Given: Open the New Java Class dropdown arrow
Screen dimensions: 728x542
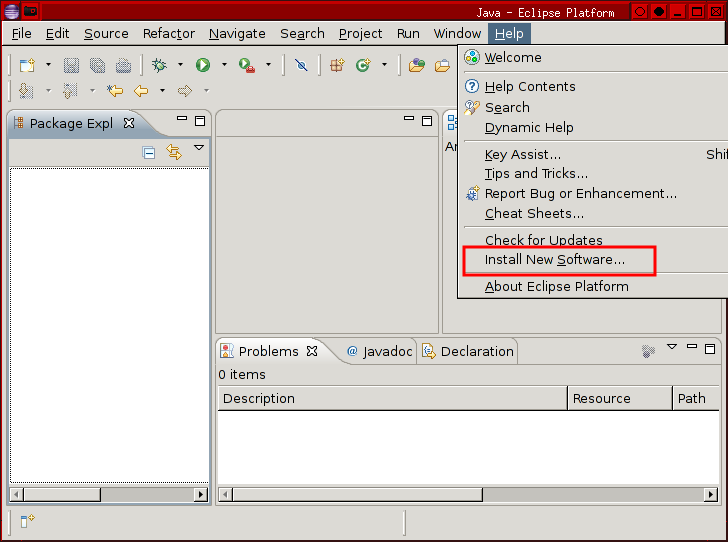Looking at the screenshot, I should pos(384,65).
